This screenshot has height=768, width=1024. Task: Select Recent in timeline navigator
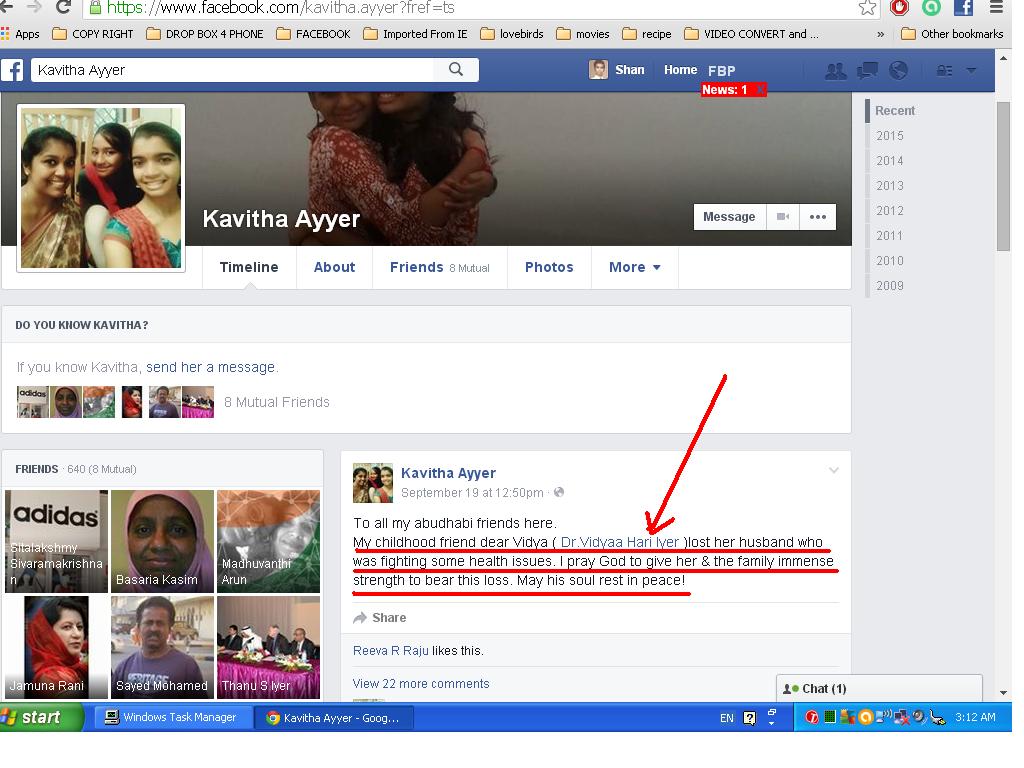coord(895,111)
